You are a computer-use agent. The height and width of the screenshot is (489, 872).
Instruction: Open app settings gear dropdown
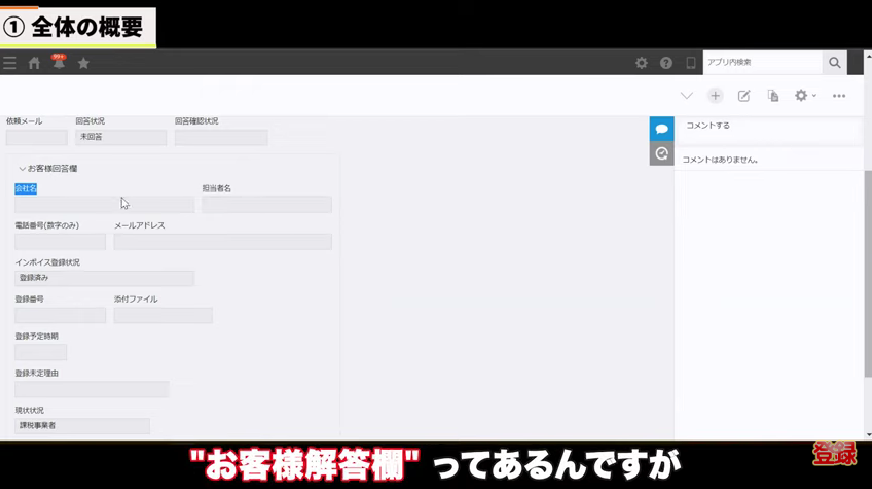(805, 96)
